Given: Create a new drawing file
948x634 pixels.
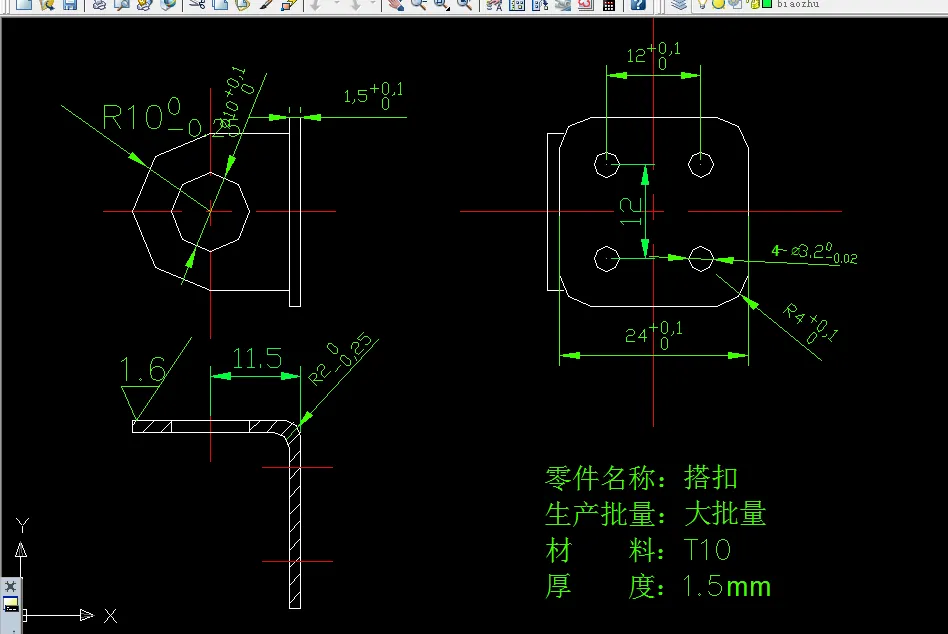Looking at the screenshot, I should click(23, 6).
